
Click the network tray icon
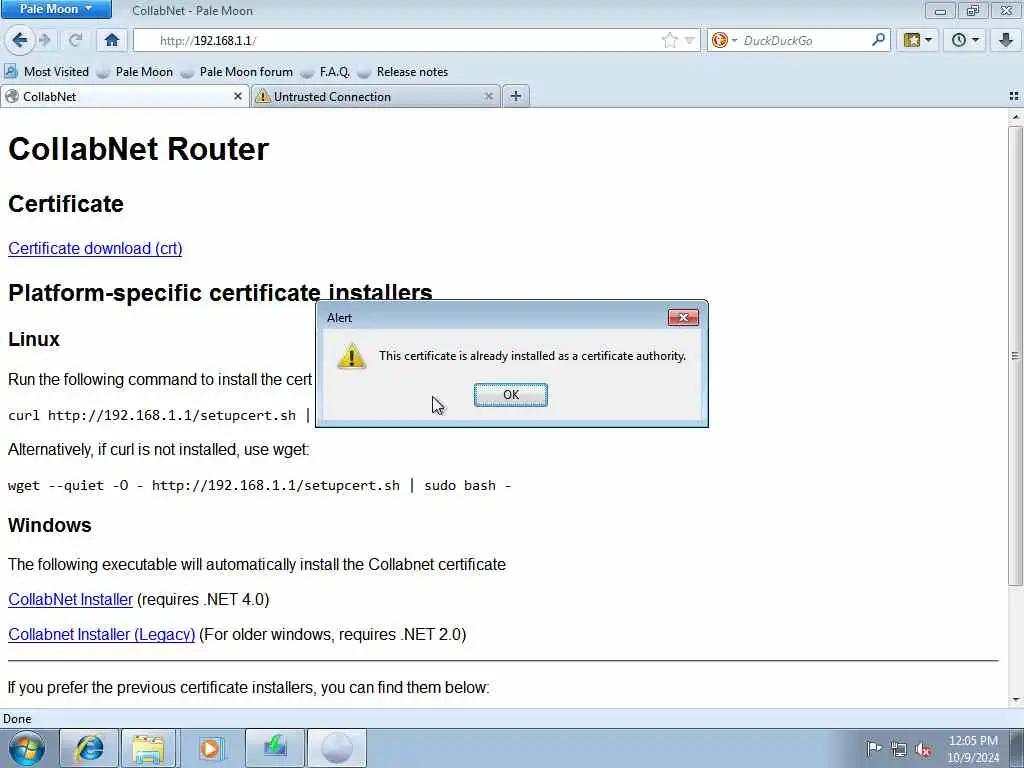(899, 750)
